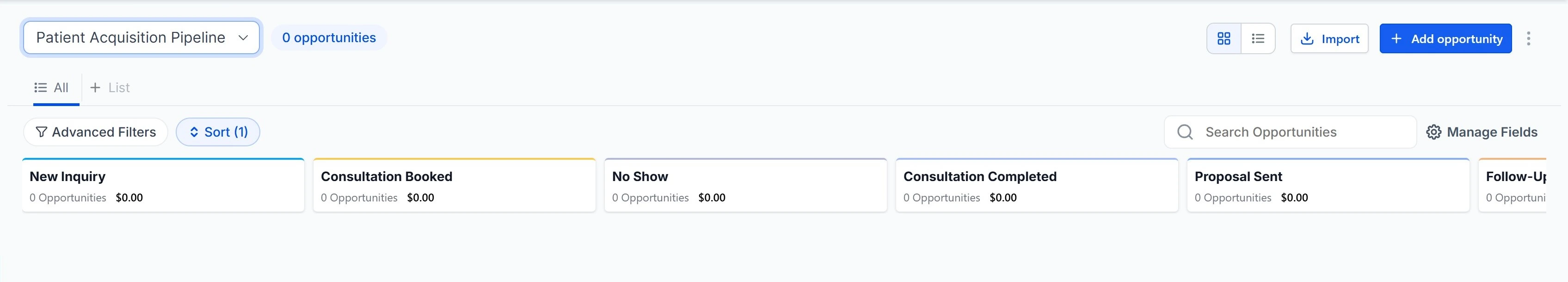1568x282 pixels.
Task: Switch to list view layout
Action: (1258, 39)
